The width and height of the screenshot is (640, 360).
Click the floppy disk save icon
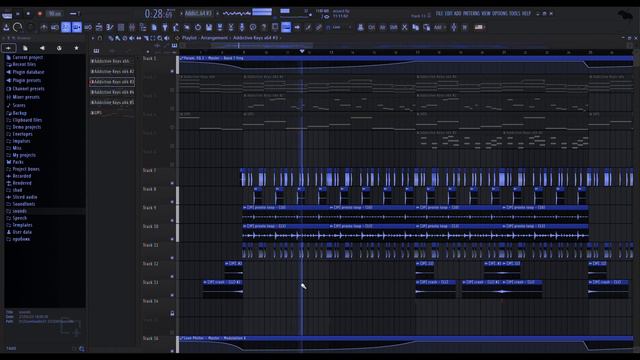click(209, 27)
